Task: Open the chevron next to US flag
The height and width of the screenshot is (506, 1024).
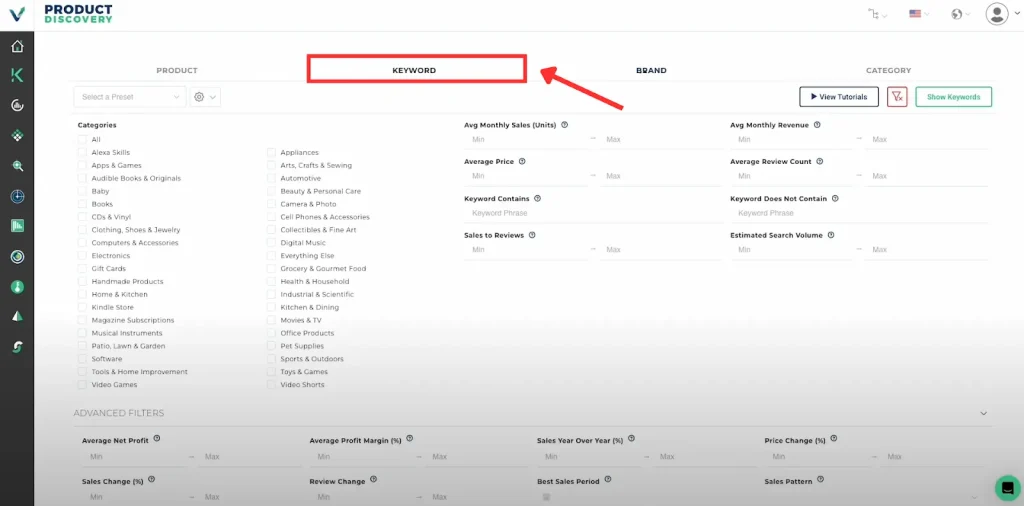Action: coord(927,14)
